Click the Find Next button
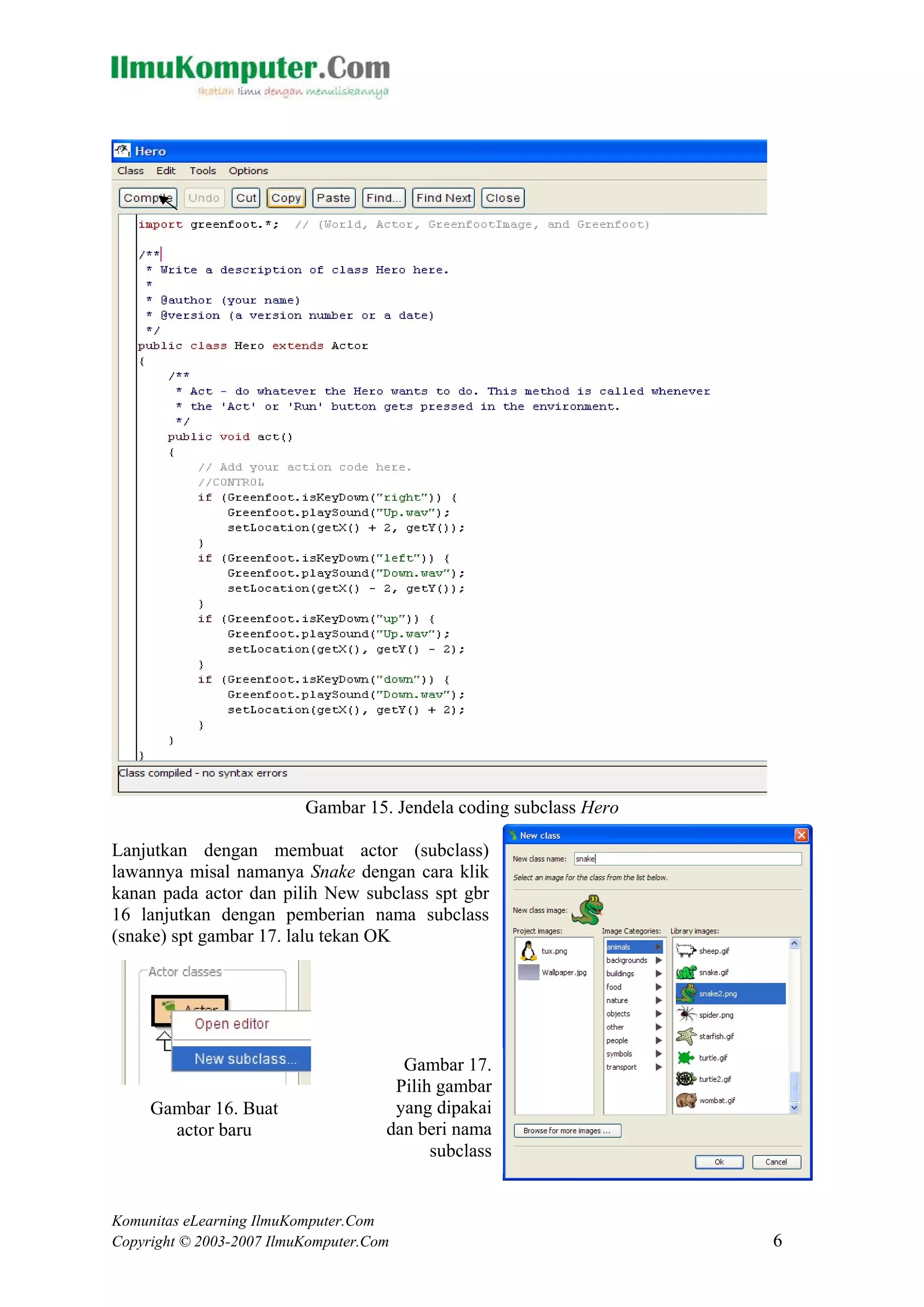The height and width of the screenshot is (1307, 924). click(444, 198)
